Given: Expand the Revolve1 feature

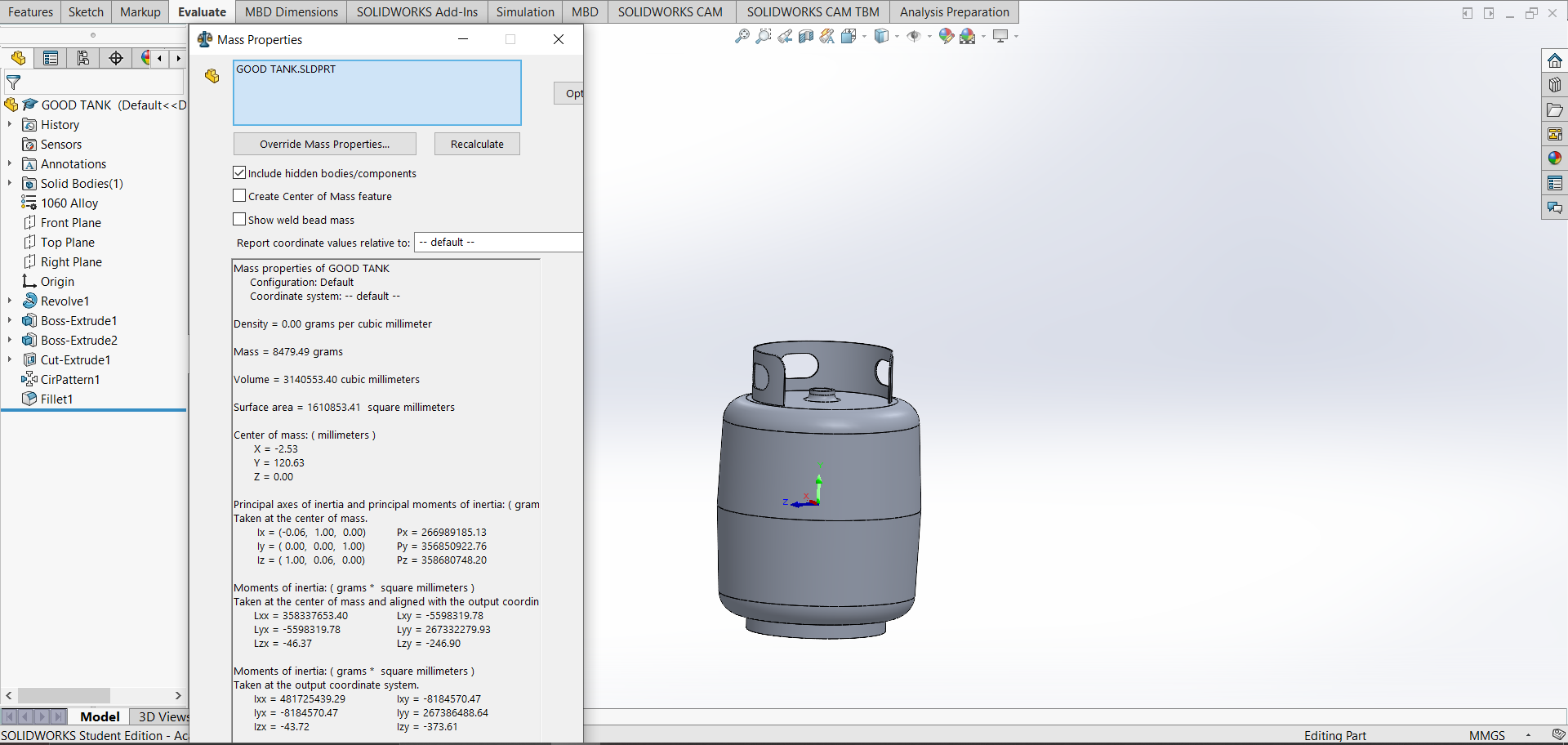Looking at the screenshot, I should [10, 301].
